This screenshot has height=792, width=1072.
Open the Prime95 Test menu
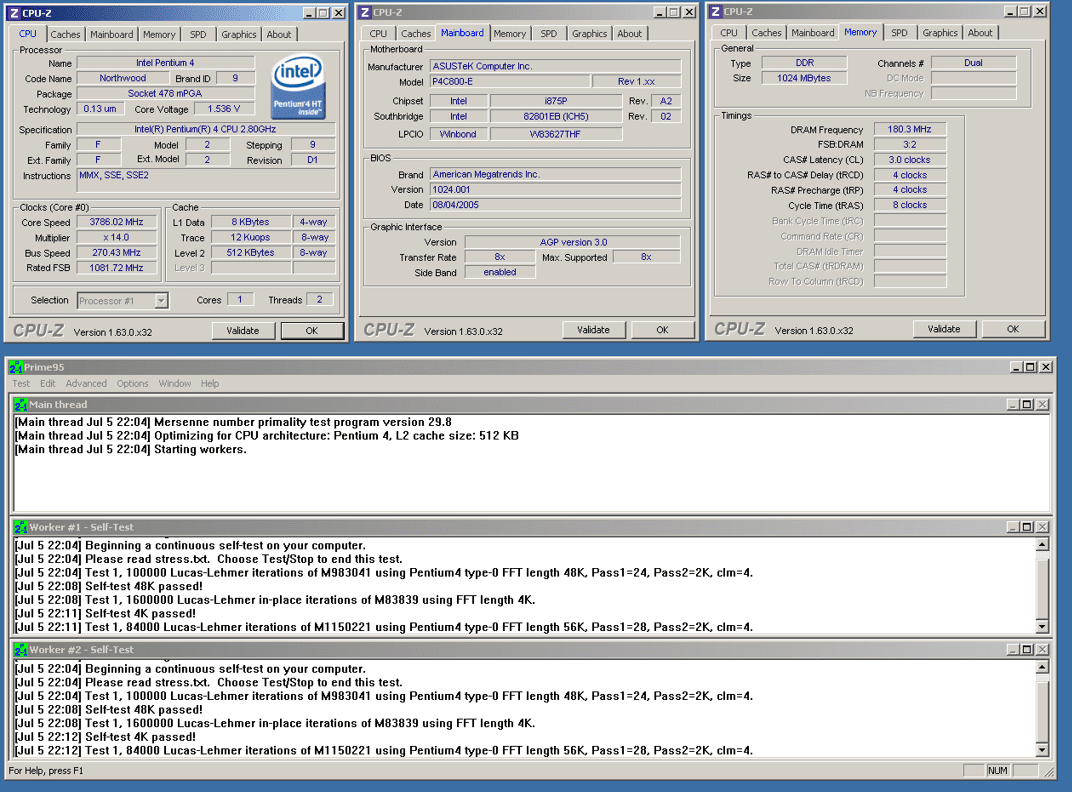pos(21,384)
